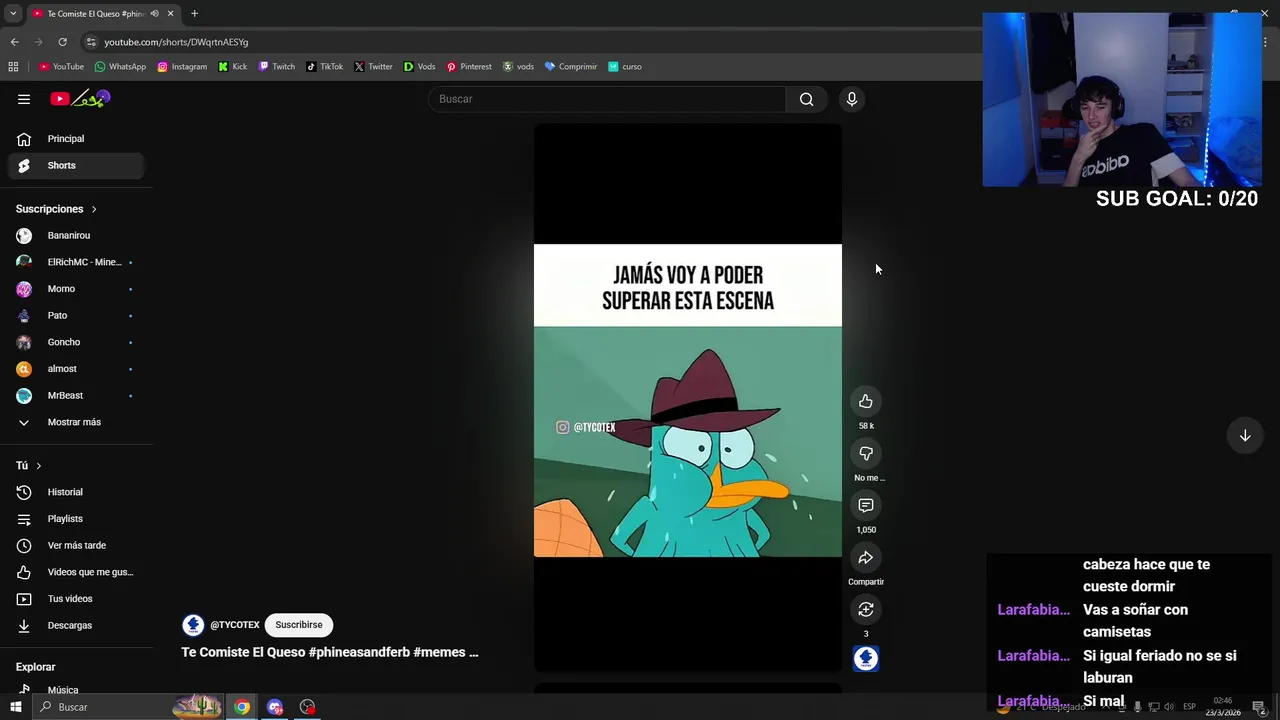Open the site information icon in address bar
1280x720 pixels.
click(91, 42)
